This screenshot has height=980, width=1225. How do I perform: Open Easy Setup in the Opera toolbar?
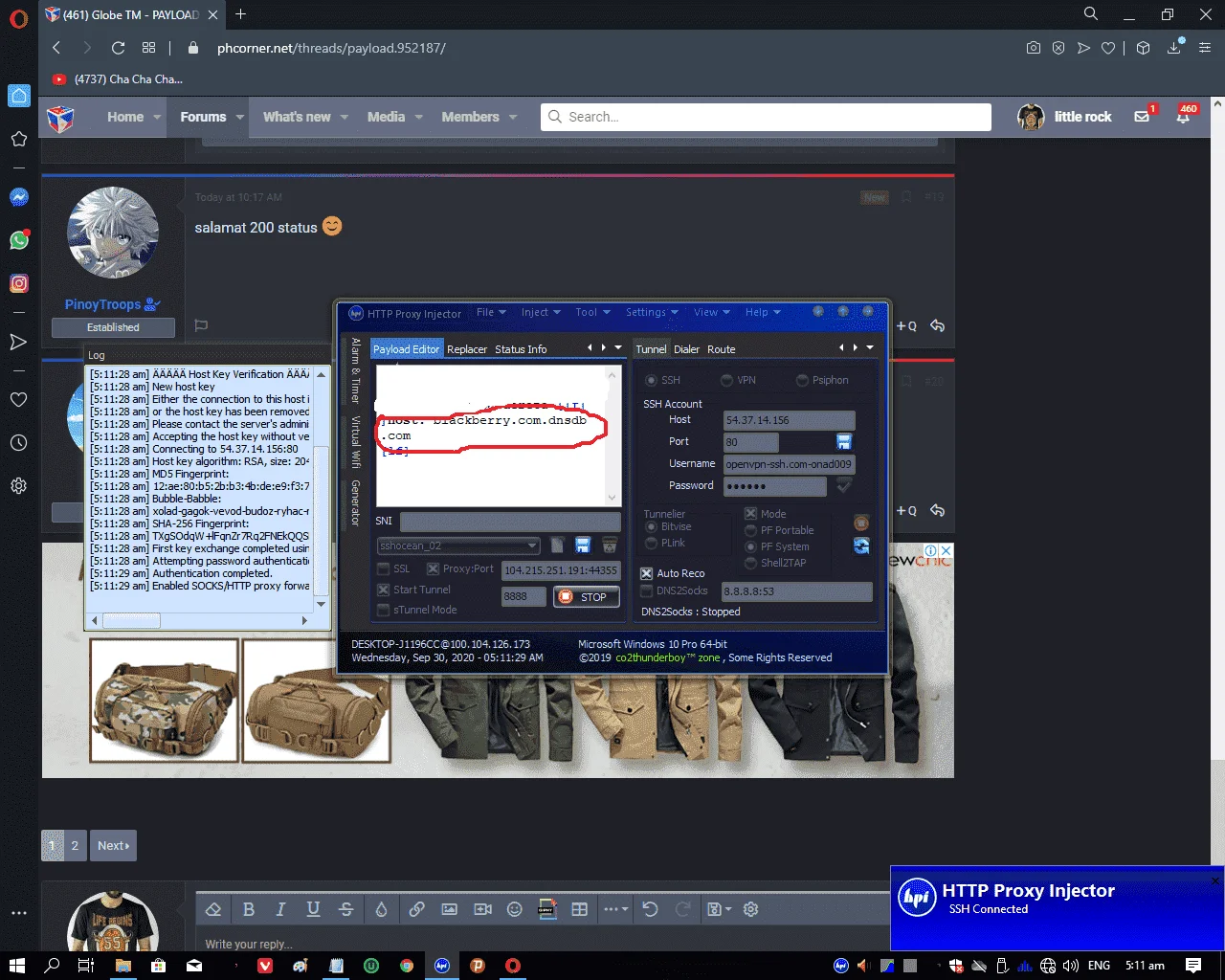[1206, 48]
